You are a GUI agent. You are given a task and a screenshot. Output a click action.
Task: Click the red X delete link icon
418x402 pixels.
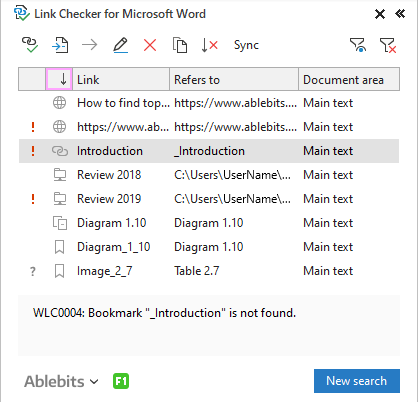pos(150,45)
